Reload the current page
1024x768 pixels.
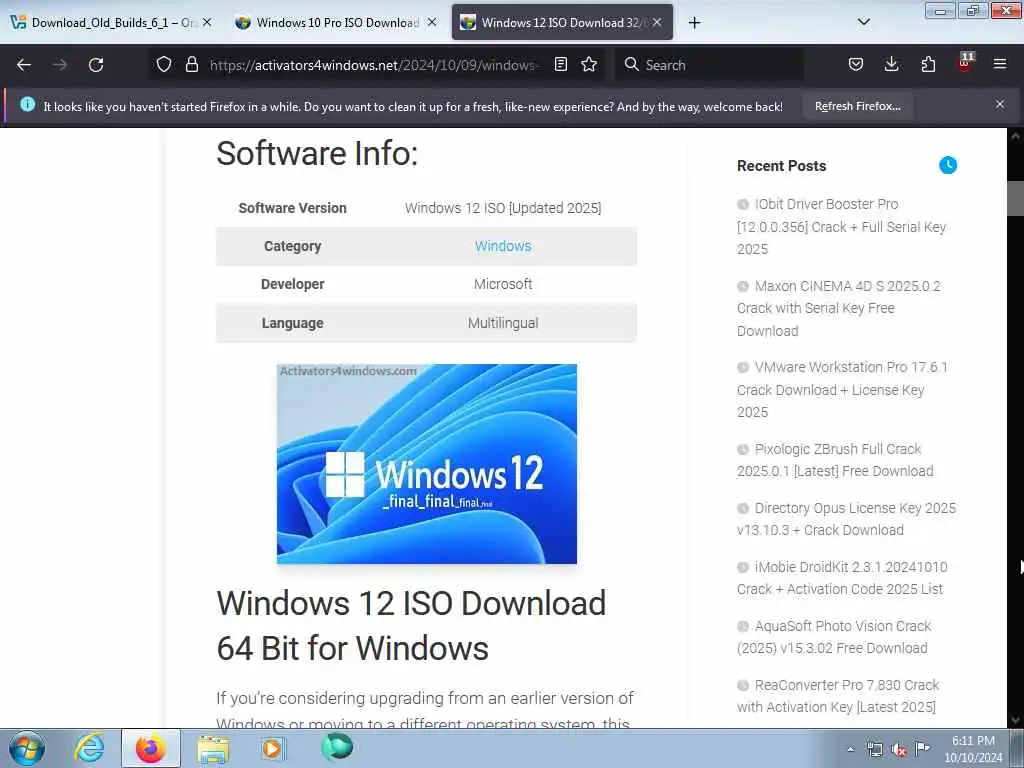tap(96, 65)
